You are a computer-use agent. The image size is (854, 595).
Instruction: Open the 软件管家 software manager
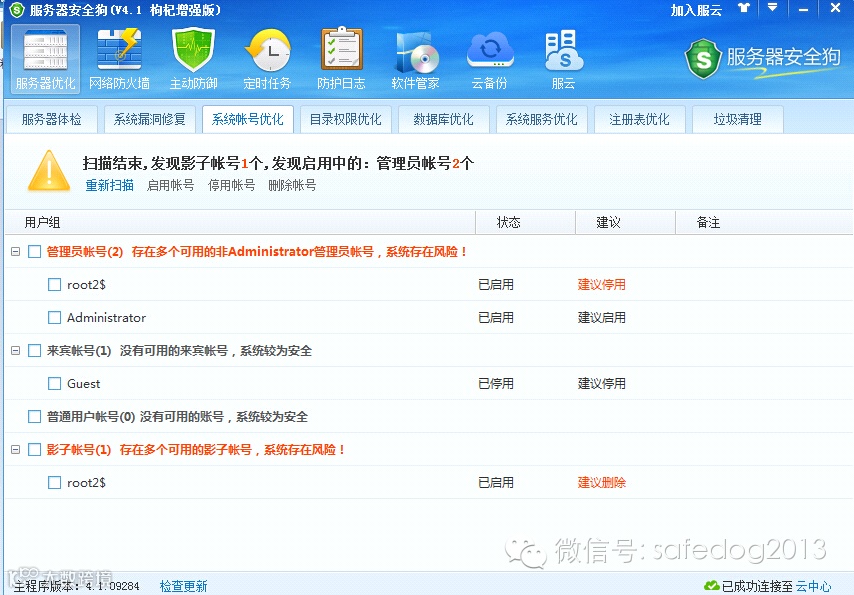415,59
